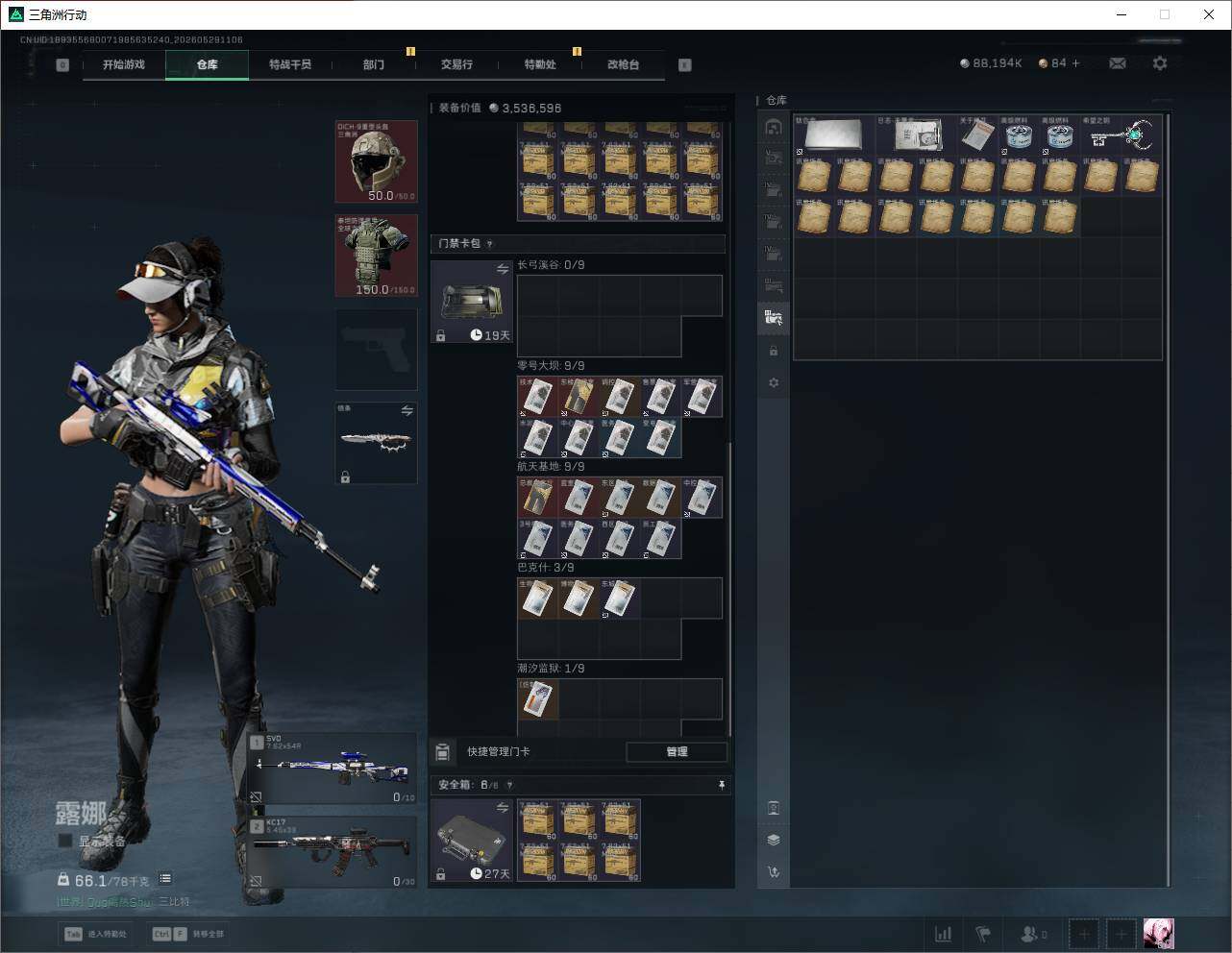Go to the 交易行 tab
1232x953 pixels.
pyautogui.click(x=456, y=64)
